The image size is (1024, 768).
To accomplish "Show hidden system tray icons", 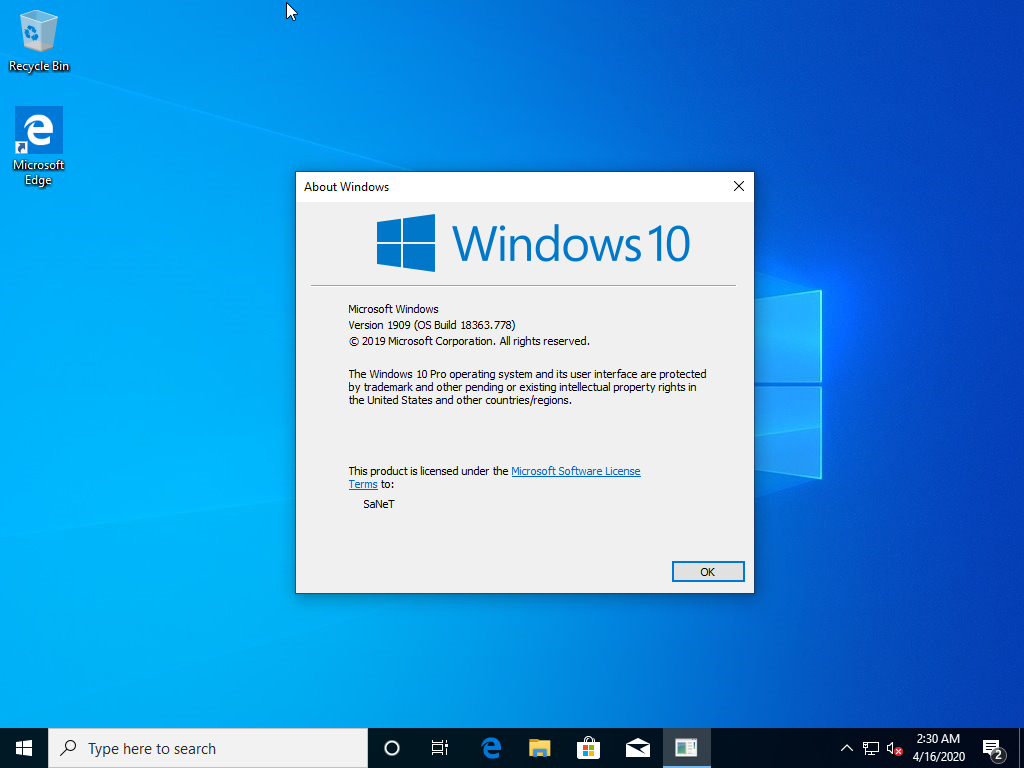I will [x=846, y=748].
